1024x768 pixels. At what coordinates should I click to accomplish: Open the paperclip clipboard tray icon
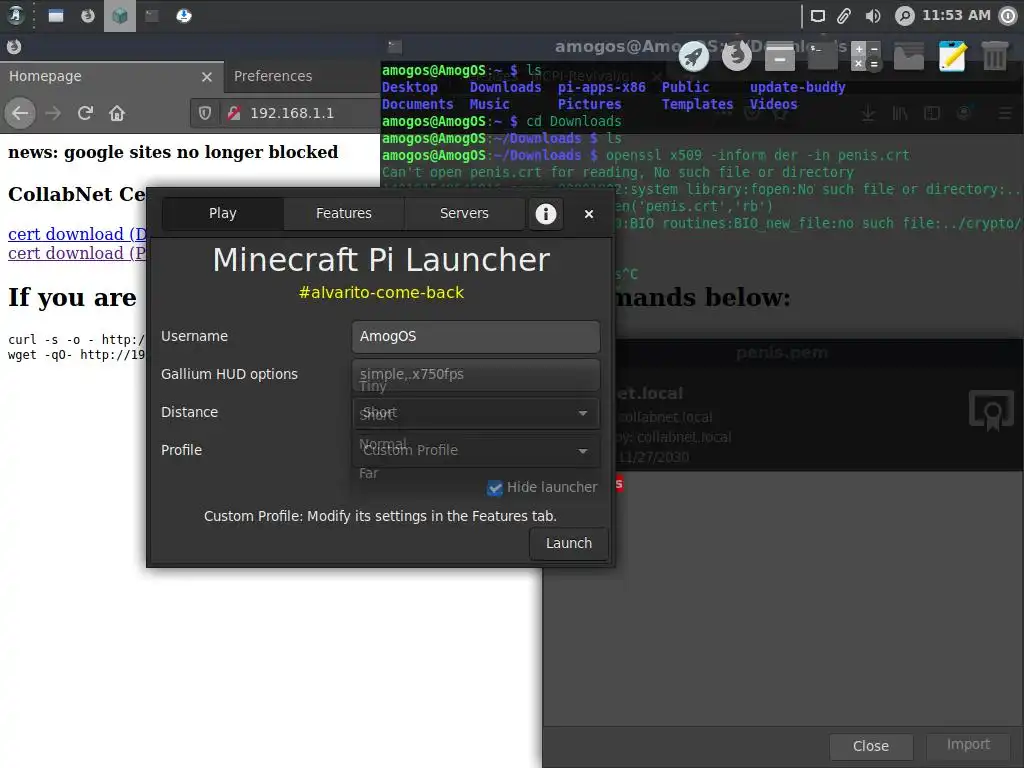click(844, 16)
